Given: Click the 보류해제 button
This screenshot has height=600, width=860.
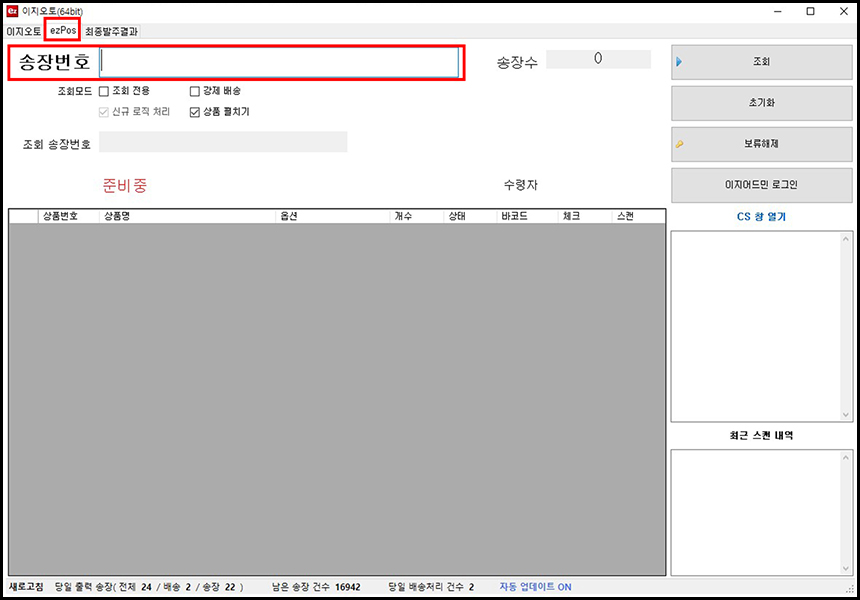Looking at the screenshot, I should [x=761, y=144].
